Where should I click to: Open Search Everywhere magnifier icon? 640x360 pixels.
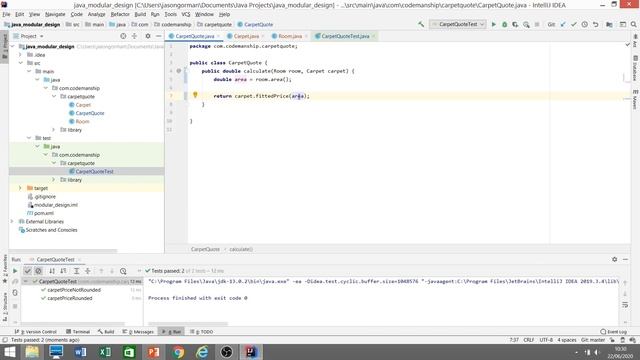[633, 24]
